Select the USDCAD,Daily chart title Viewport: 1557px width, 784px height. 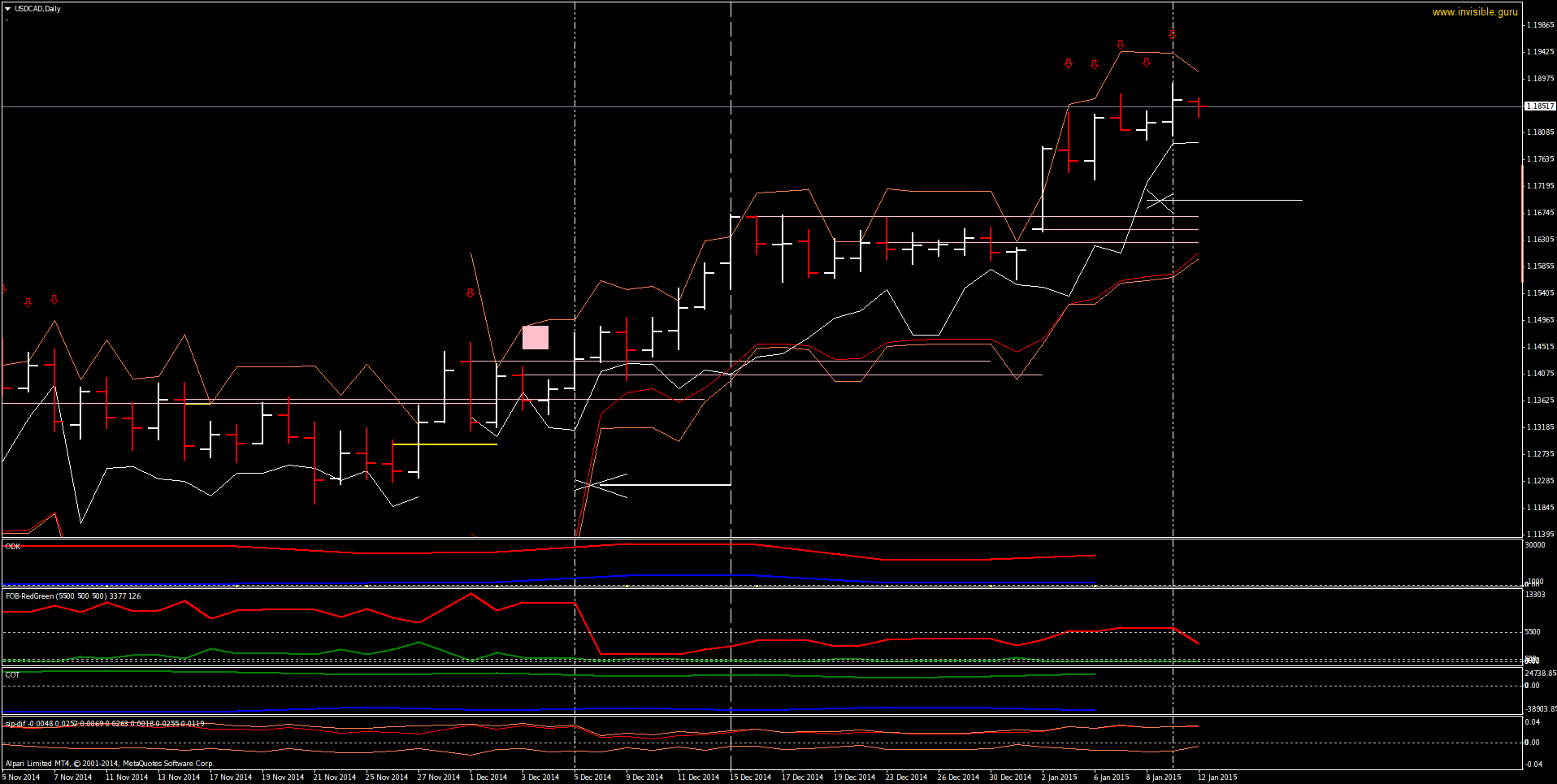(x=37, y=9)
